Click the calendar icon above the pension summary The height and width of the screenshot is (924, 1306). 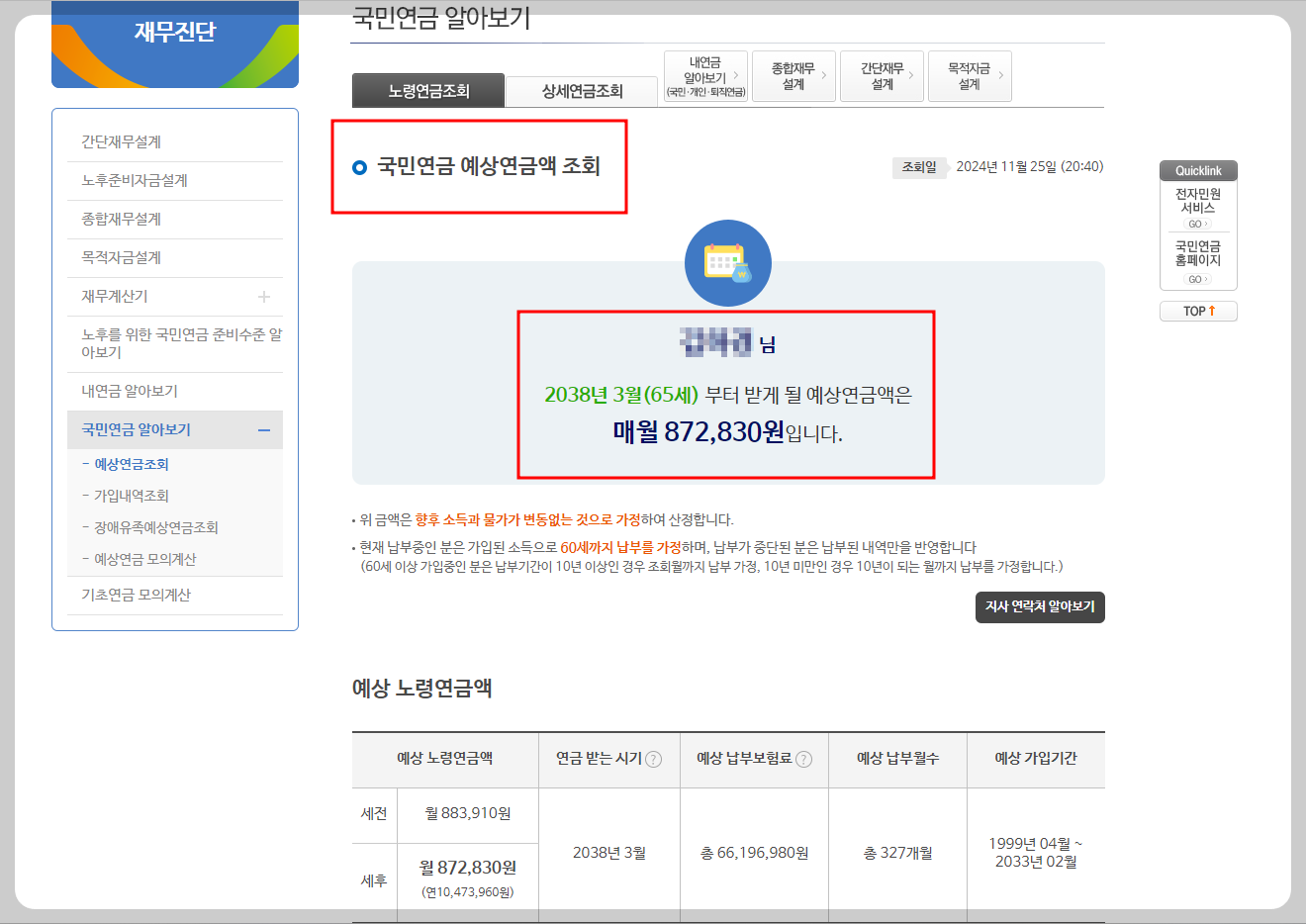(x=728, y=262)
